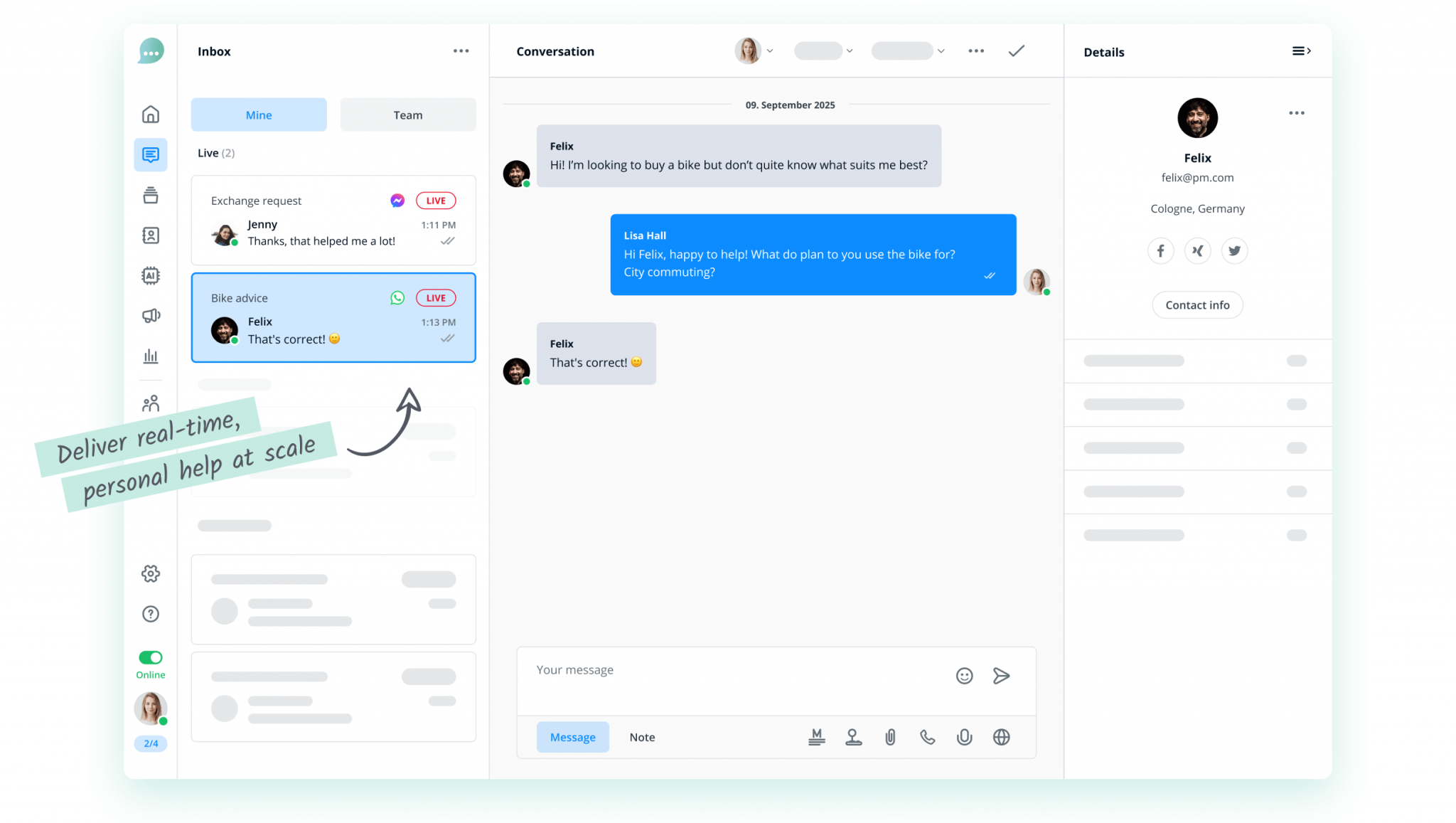Open the Inbox chat icon in sidebar
The height and width of the screenshot is (823, 1456).
click(150, 154)
